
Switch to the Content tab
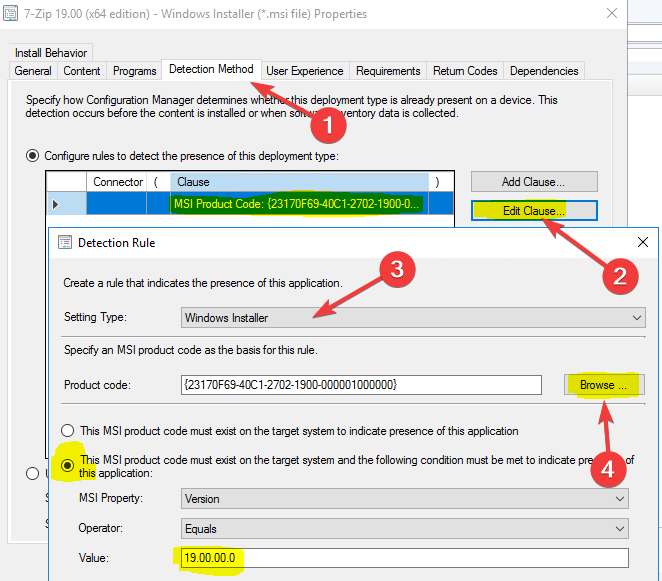tap(82, 71)
